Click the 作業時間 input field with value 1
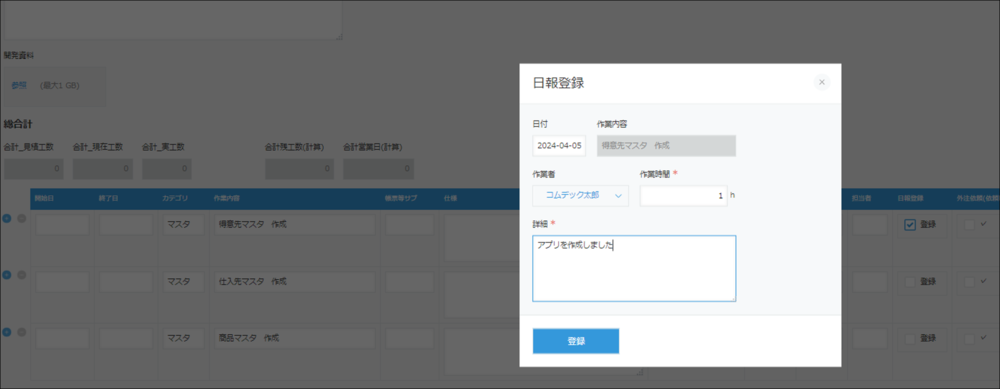 (x=684, y=196)
